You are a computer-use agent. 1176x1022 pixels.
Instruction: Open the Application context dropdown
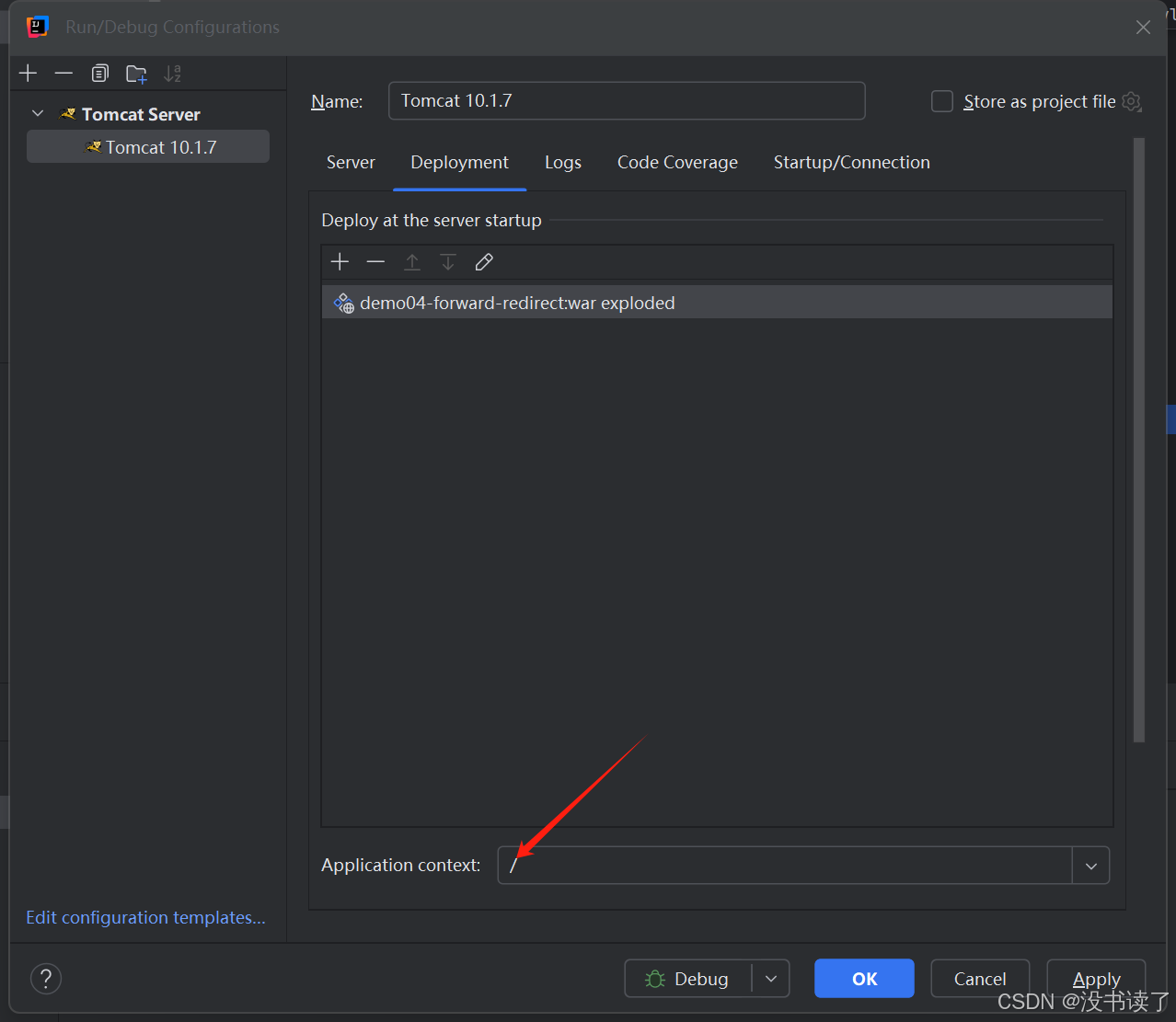tap(1091, 866)
